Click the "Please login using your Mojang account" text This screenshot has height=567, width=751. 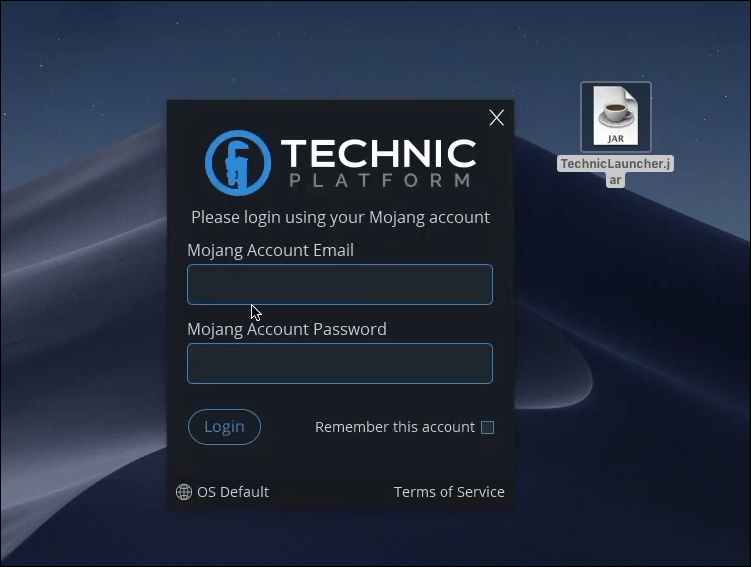pyautogui.click(x=340, y=217)
